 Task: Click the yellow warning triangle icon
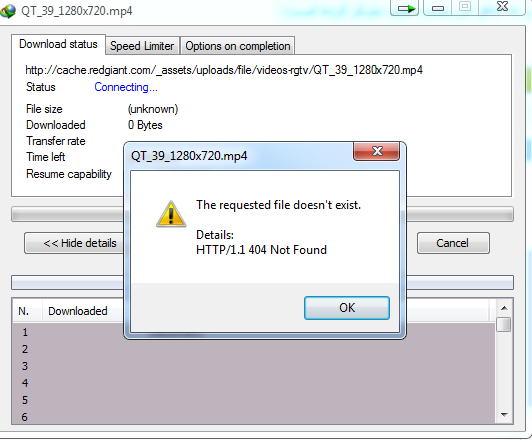coord(171,214)
